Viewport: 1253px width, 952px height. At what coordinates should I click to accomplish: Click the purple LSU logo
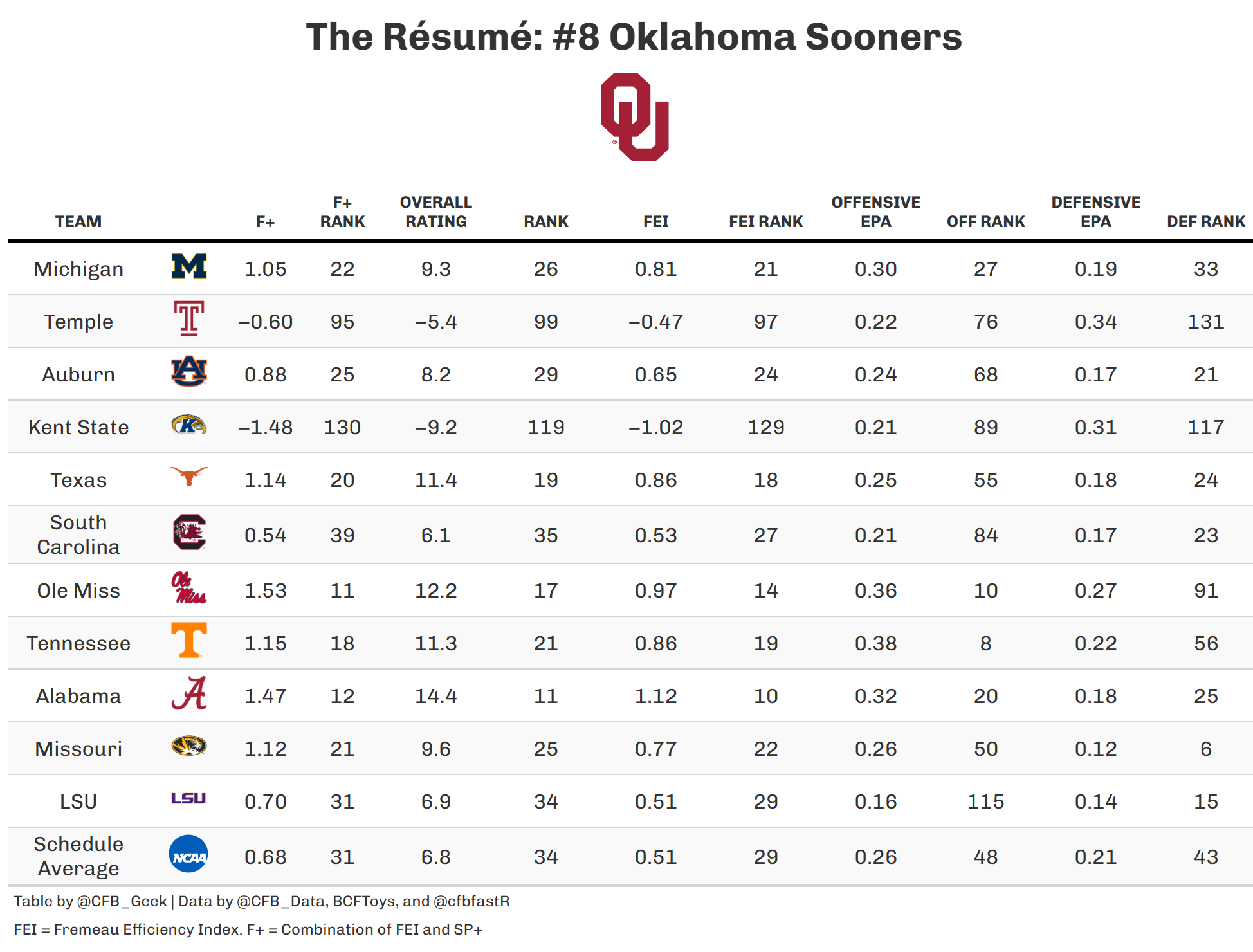pos(189,798)
